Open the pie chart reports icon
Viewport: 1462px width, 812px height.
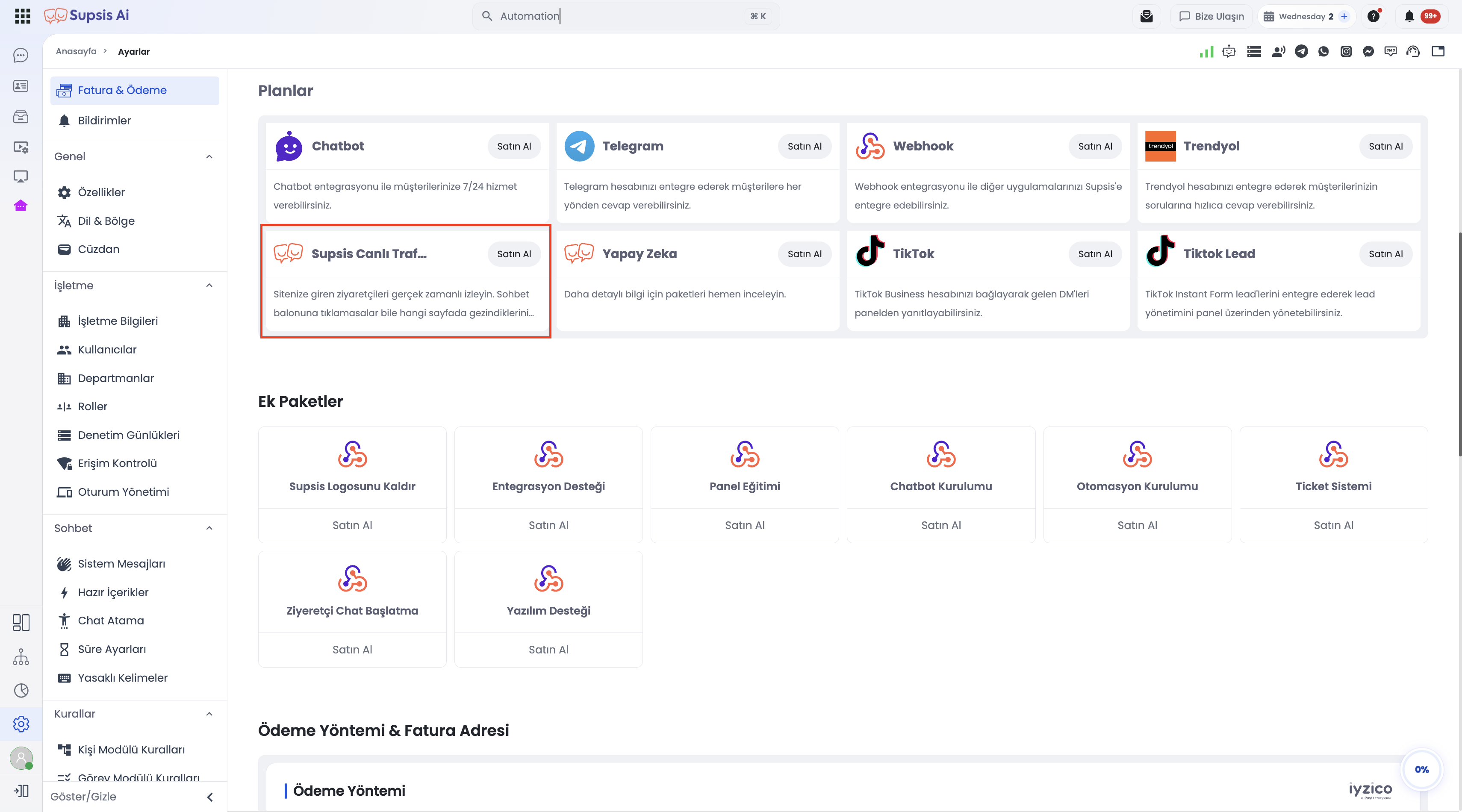(x=21, y=690)
